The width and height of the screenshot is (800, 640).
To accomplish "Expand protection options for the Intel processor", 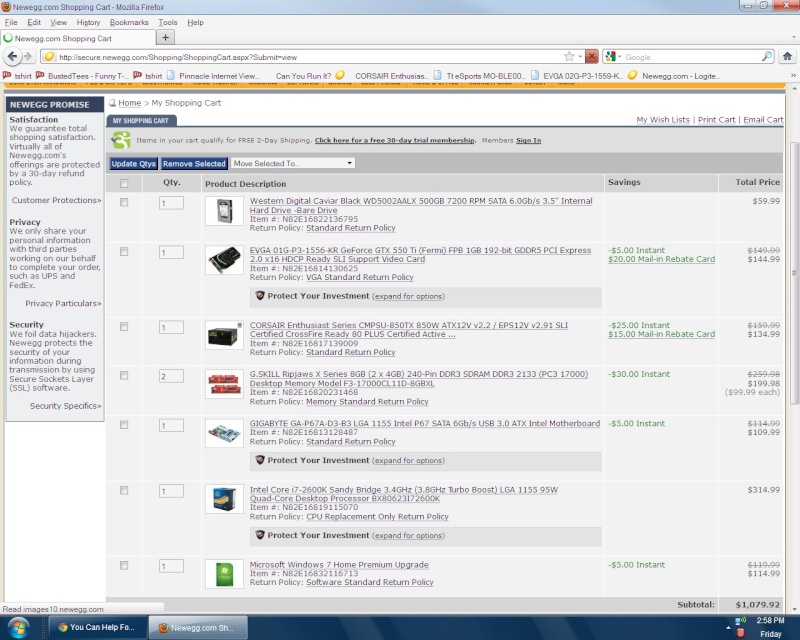I will coord(408,535).
